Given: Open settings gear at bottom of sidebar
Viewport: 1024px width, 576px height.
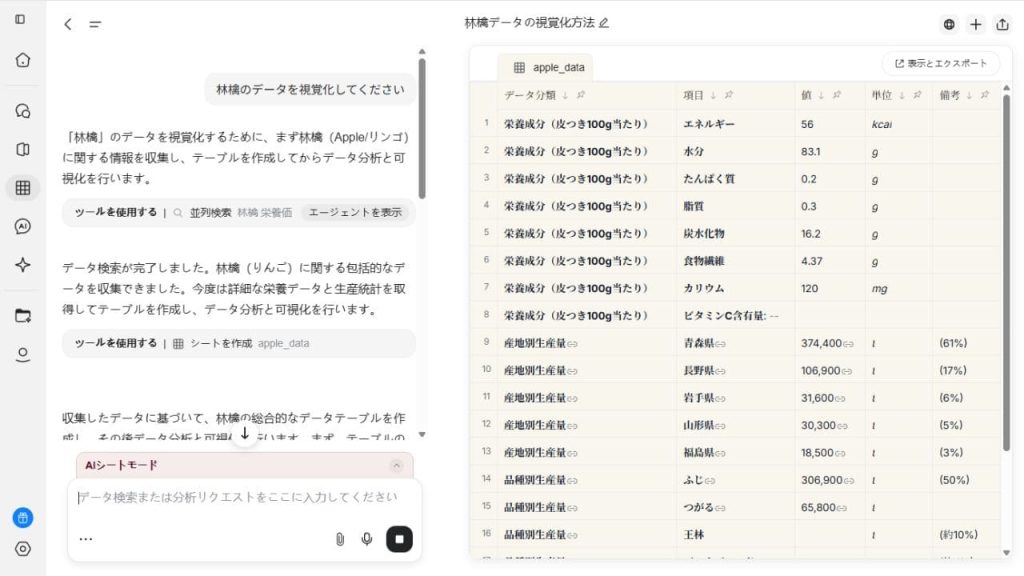Looking at the screenshot, I should tap(23, 548).
